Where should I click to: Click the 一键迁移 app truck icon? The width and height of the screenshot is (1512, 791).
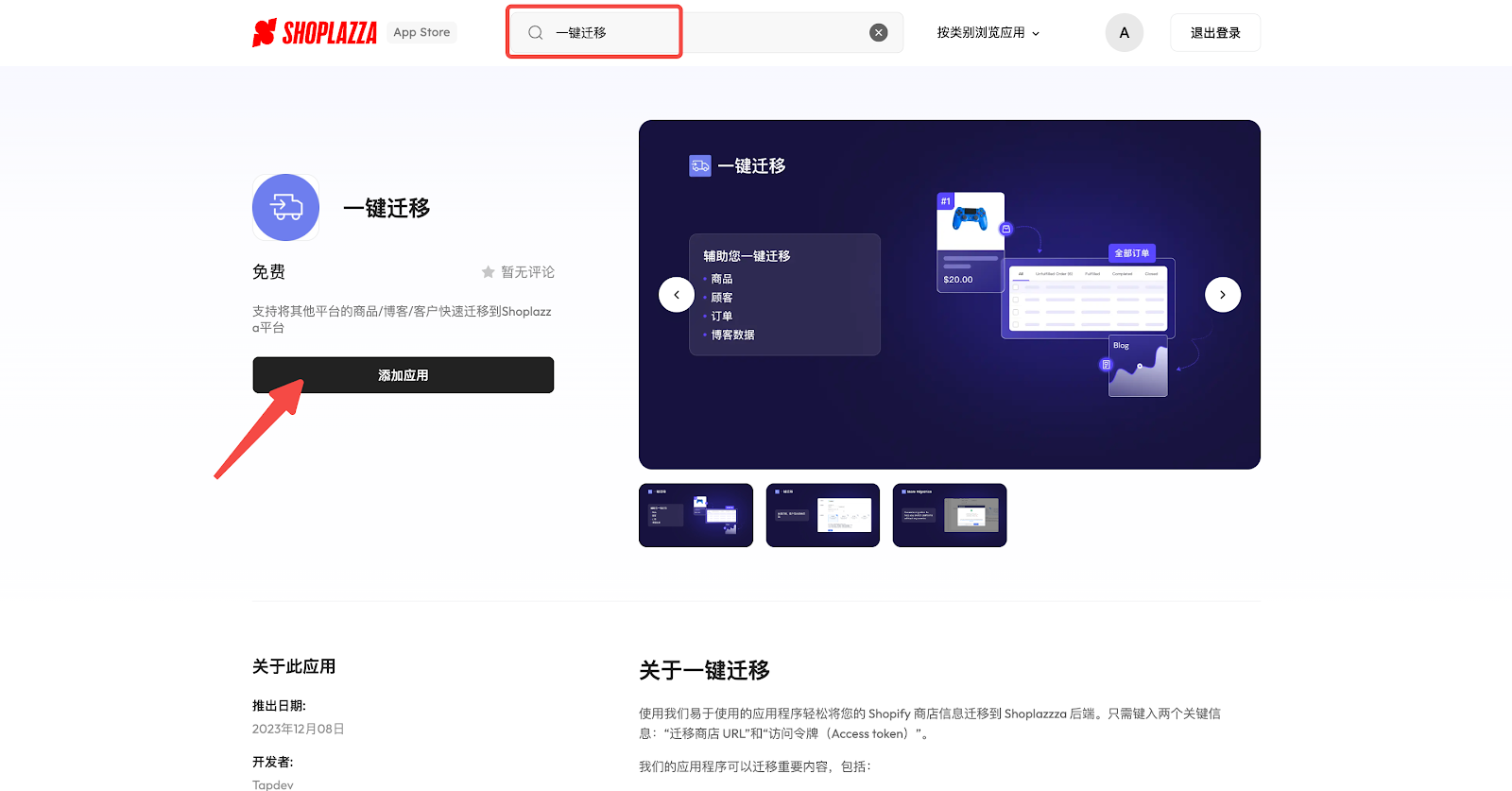click(x=285, y=207)
